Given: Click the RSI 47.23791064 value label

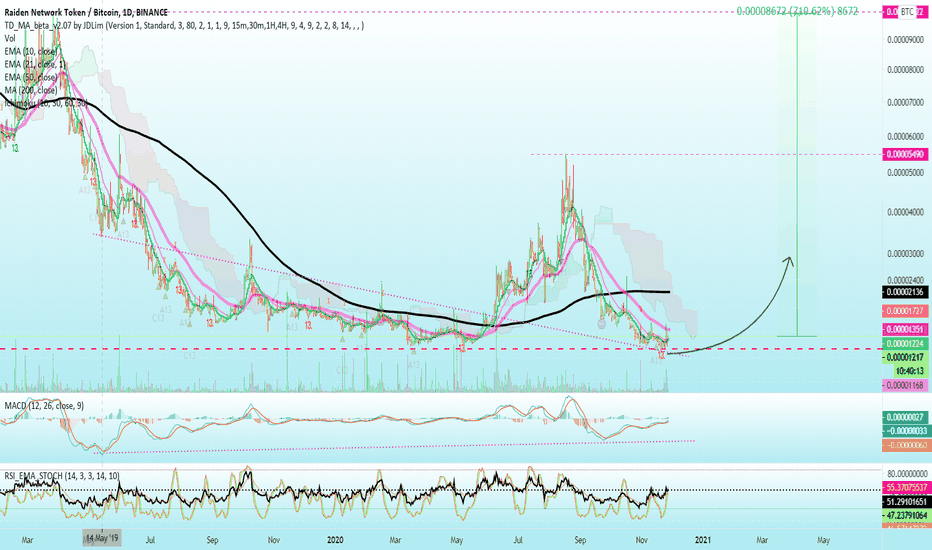Looking at the screenshot, I should (906, 516).
